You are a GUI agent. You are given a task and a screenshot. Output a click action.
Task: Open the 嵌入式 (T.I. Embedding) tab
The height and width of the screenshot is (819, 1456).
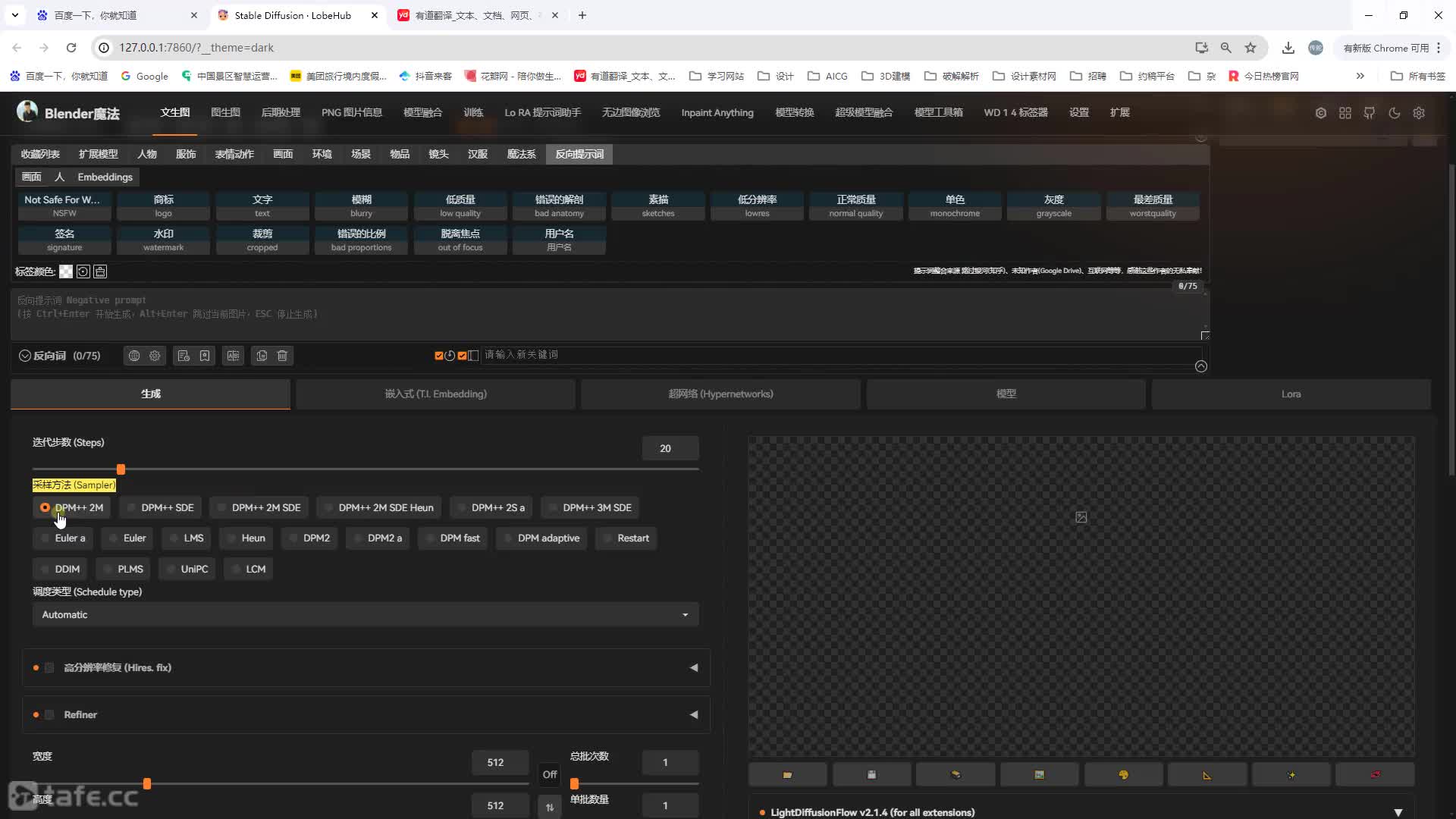coord(435,394)
